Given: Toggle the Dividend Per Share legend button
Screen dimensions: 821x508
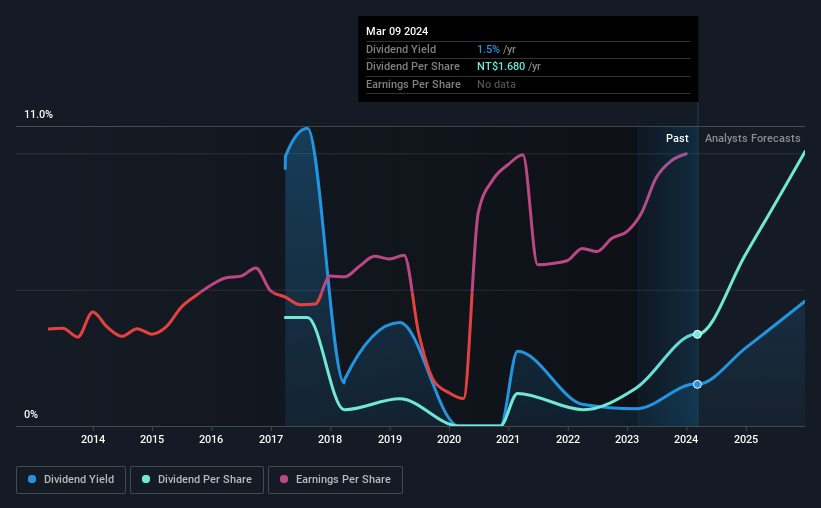Looking at the screenshot, I should [x=197, y=480].
